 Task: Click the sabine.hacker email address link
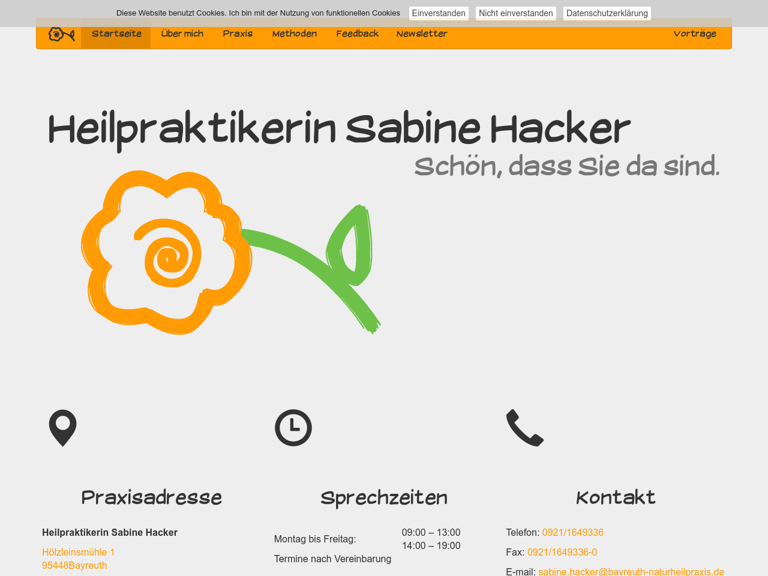point(630,571)
